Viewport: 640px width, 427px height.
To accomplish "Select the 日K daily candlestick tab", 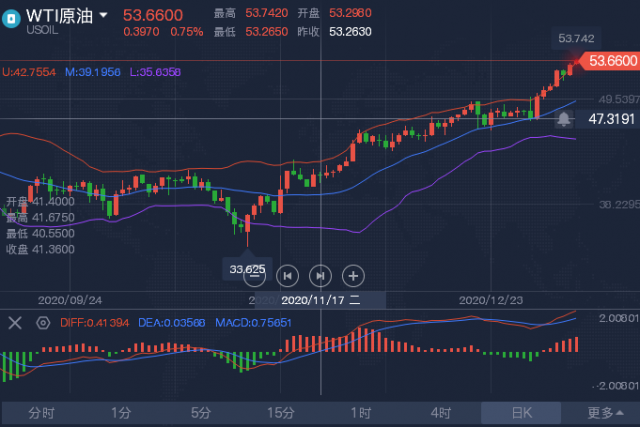I will 521,413.
